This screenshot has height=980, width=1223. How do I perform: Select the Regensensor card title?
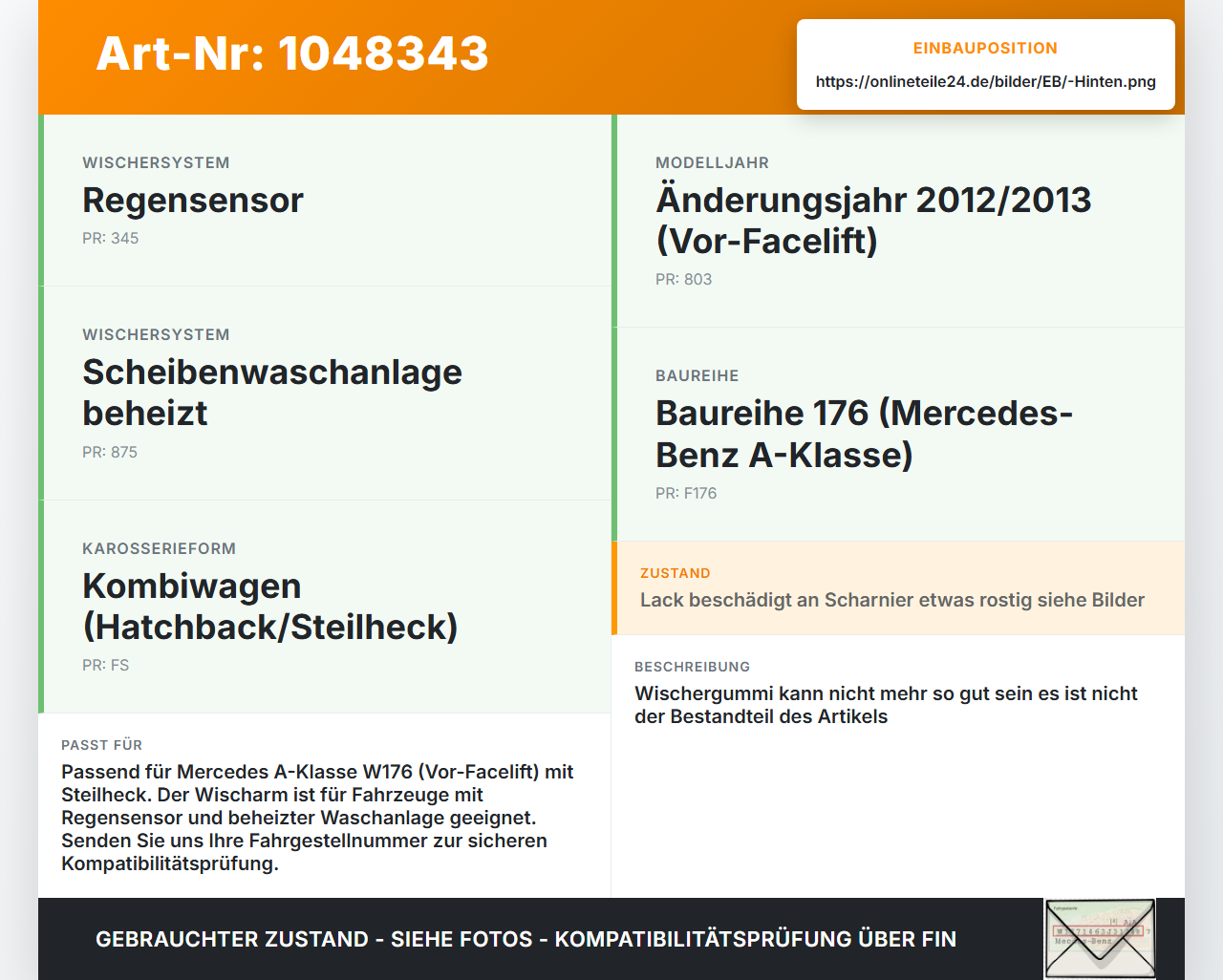click(193, 201)
